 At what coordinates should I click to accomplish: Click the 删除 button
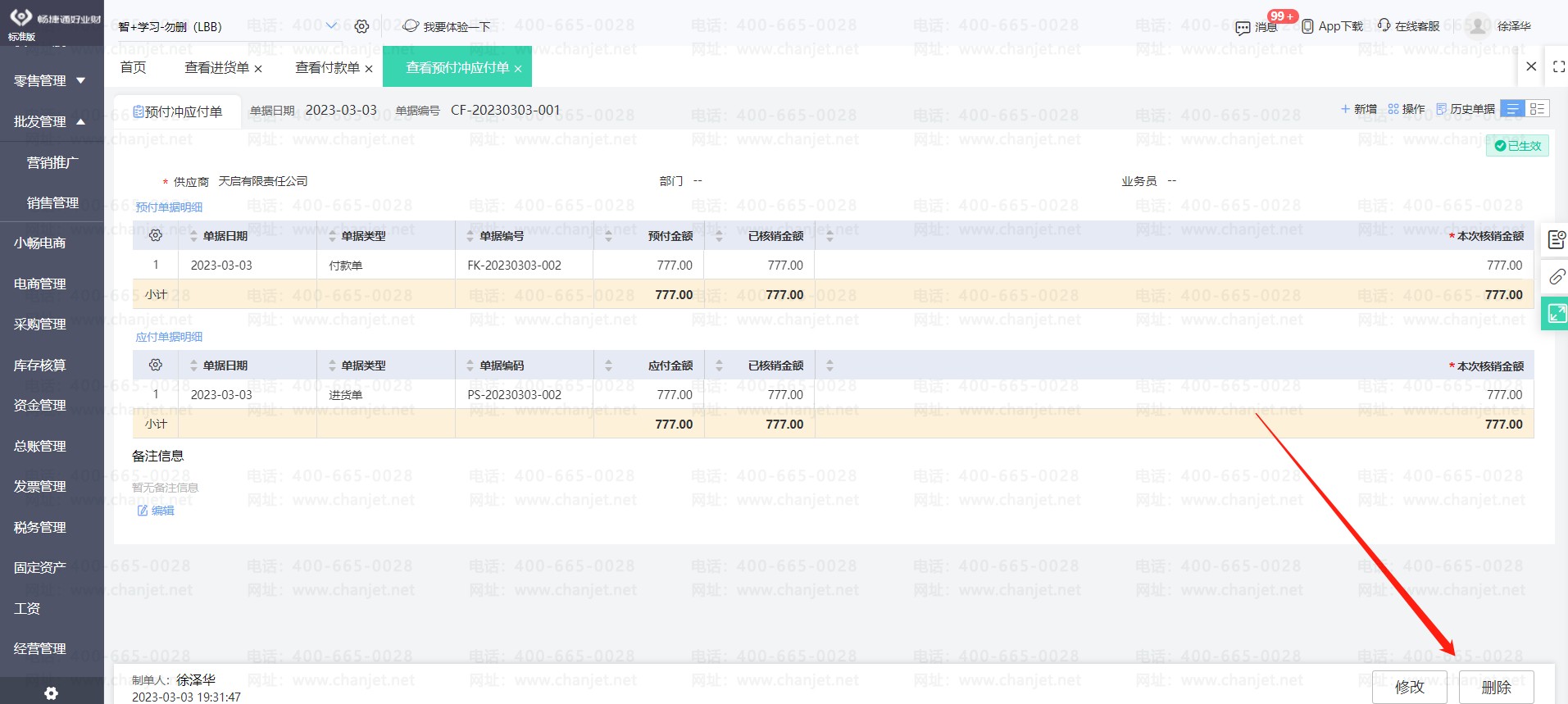pyautogui.click(x=1496, y=687)
